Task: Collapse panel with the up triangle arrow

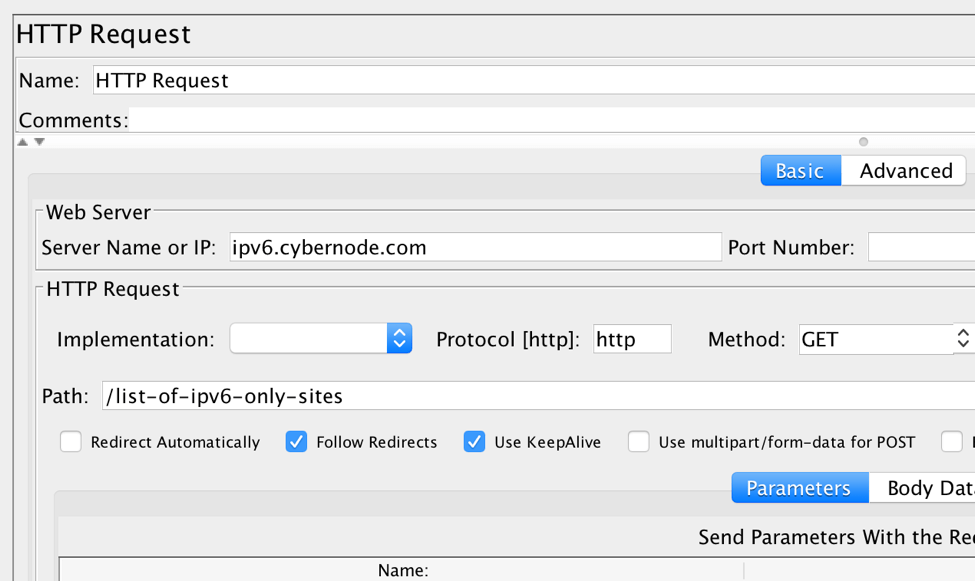Action: [x=23, y=142]
